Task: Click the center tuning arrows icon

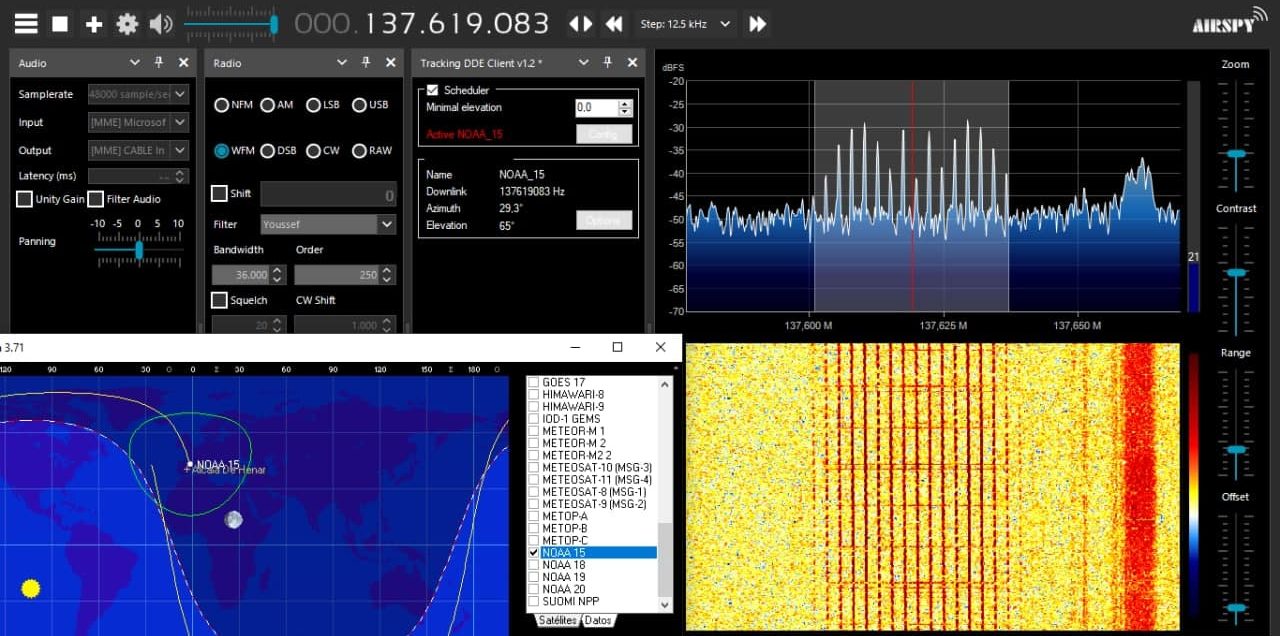Action: (x=580, y=24)
